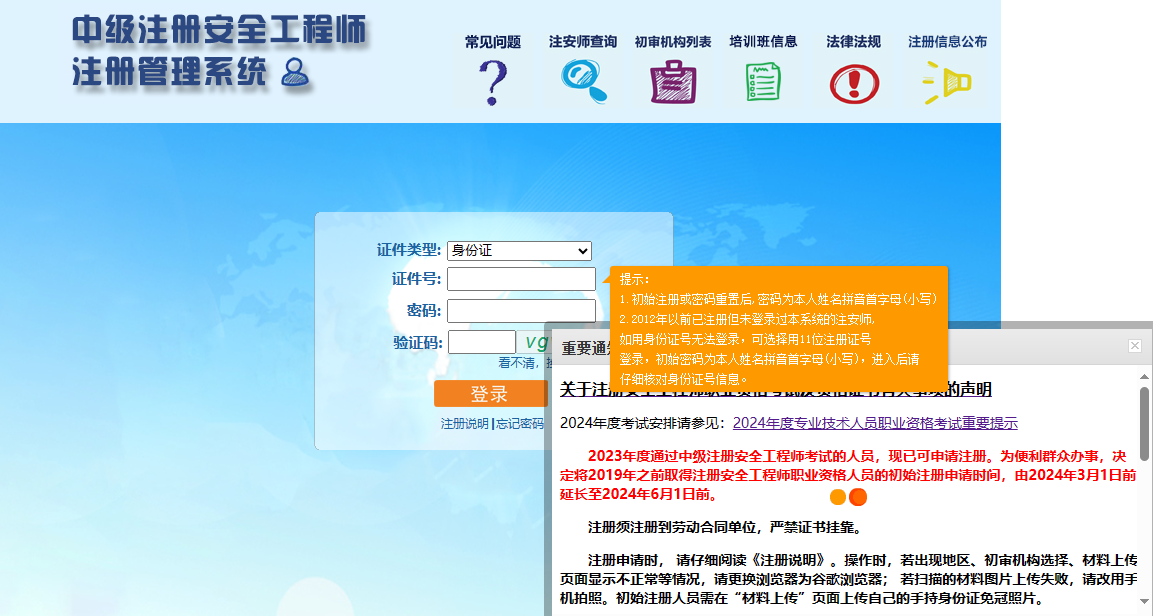Open the 忘记密码 link

coord(519,423)
